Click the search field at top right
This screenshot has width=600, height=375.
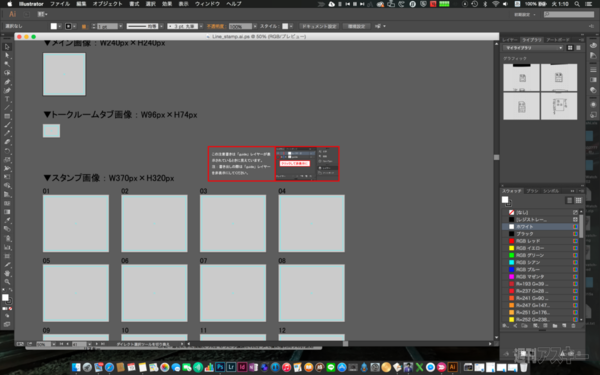569,15
